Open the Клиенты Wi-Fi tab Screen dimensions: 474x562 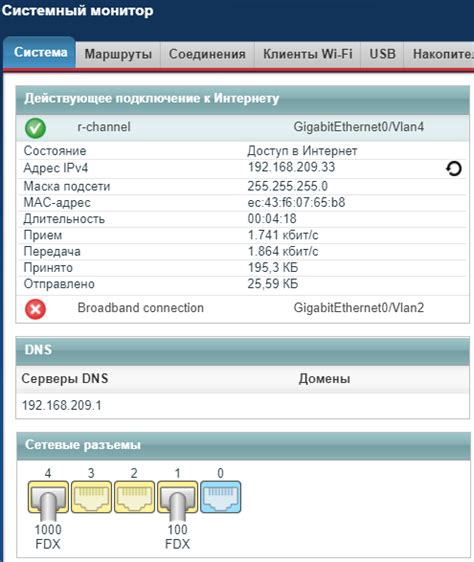[x=308, y=54]
